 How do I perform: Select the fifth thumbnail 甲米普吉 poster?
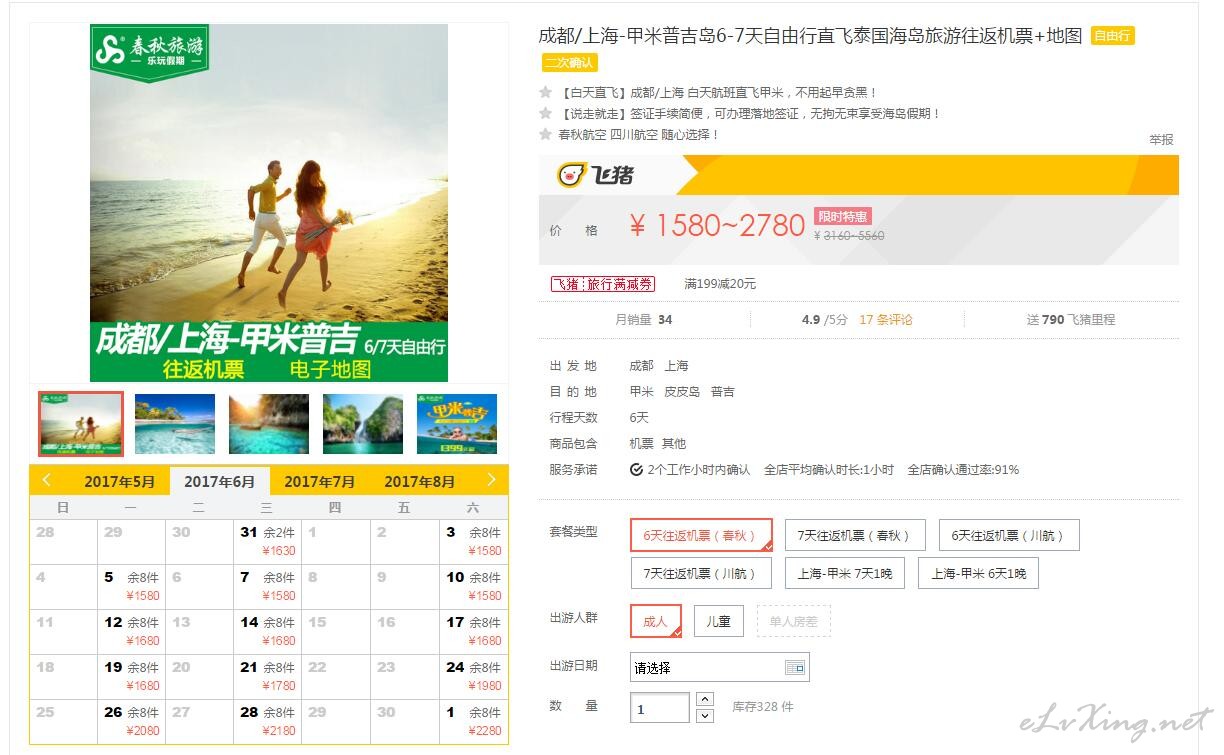click(457, 424)
